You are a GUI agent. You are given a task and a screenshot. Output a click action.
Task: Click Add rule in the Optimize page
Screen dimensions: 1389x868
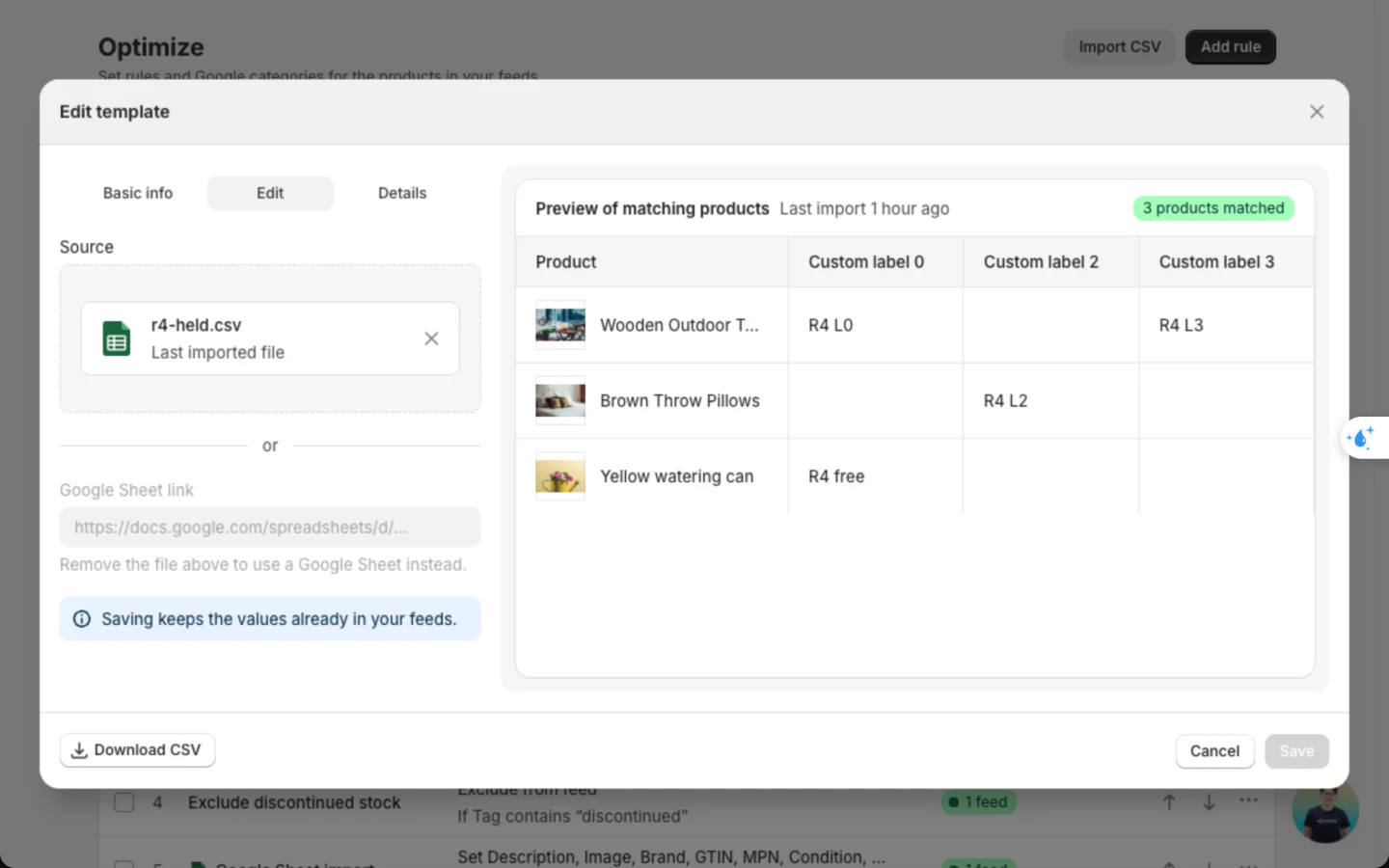(x=1231, y=46)
